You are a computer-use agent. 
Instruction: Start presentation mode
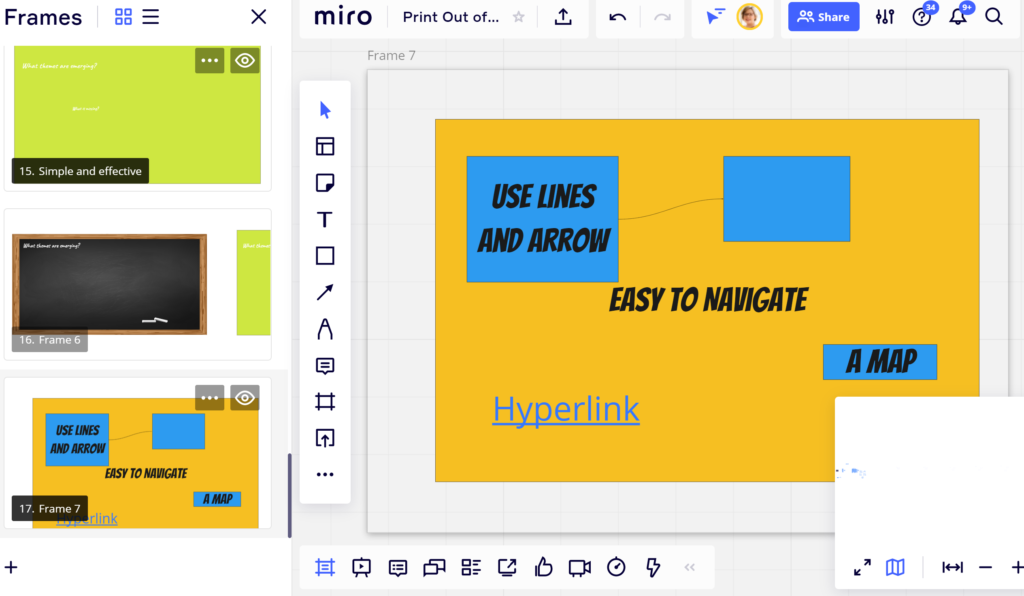pos(361,567)
